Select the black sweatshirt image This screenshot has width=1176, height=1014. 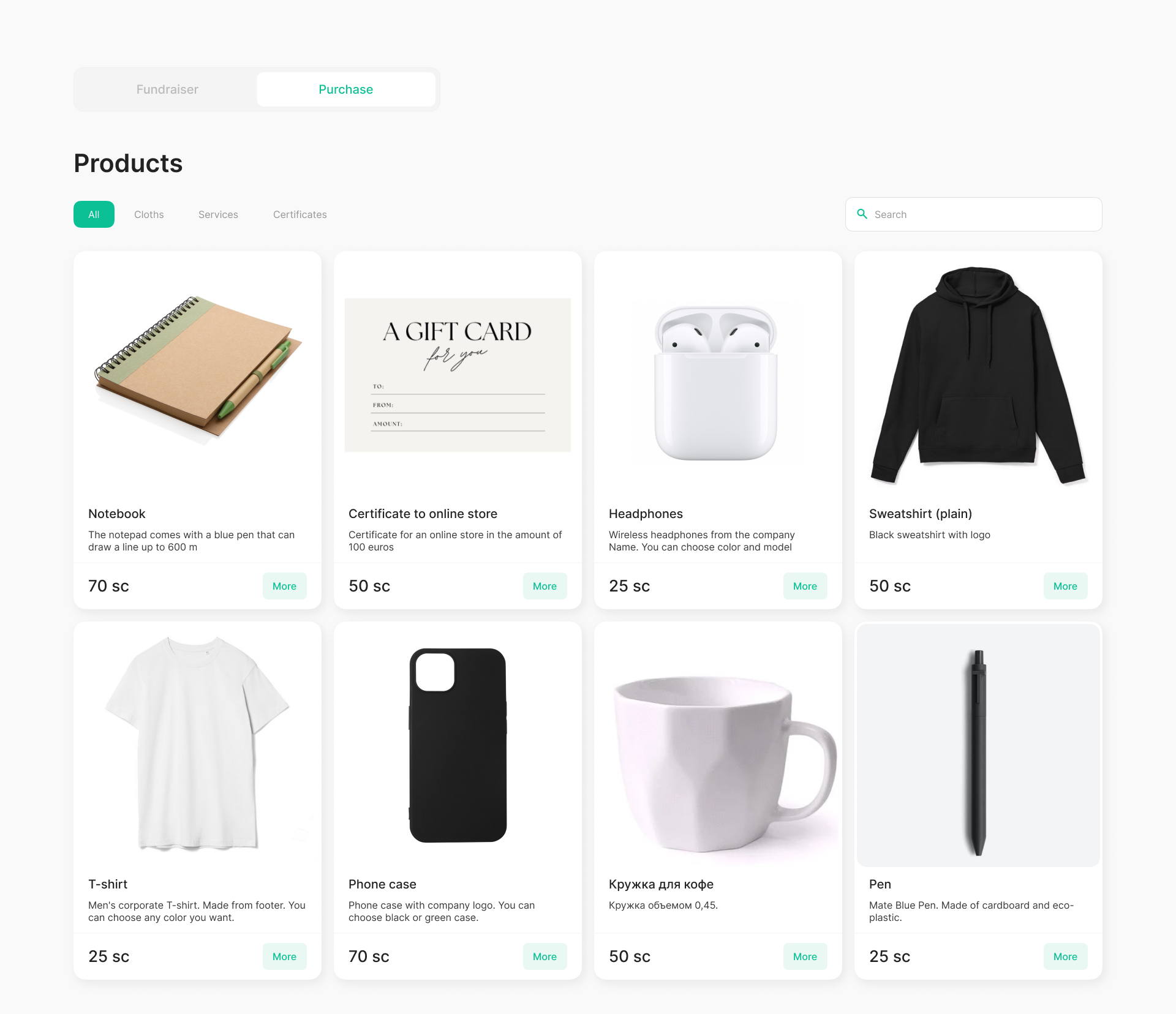tap(978, 375)
